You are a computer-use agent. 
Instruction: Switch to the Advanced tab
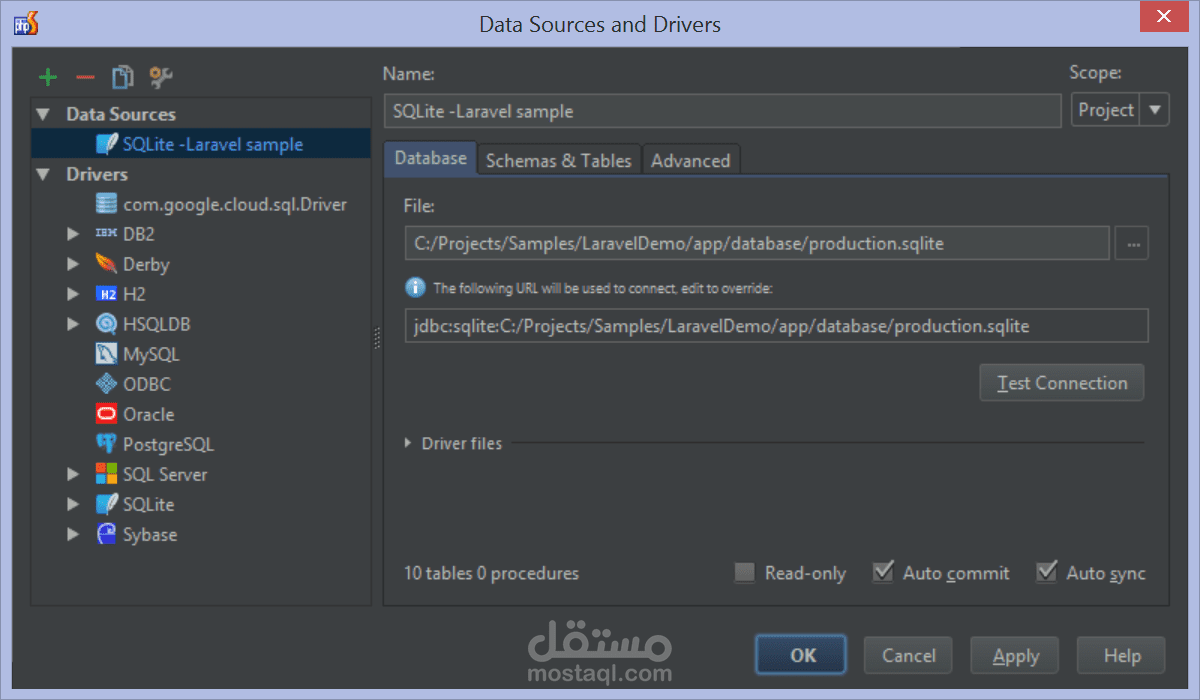point(690,160)
